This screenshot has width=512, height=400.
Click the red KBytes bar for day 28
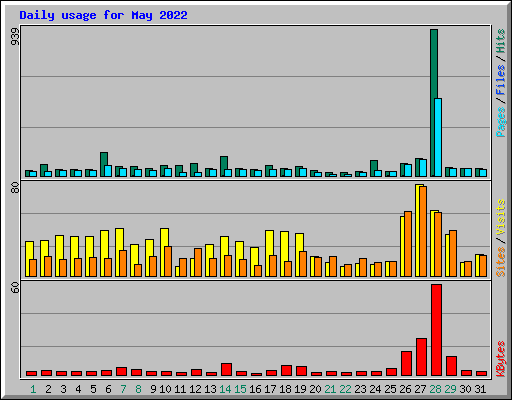coord(436,330)
